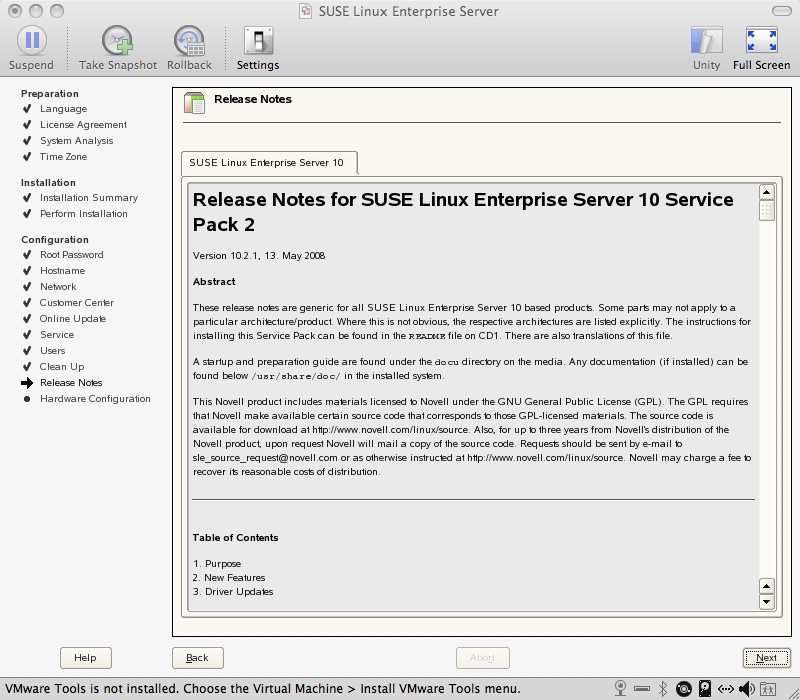The height and width of the screenshot is (700, 800).
Task: Suspend the virtual machine
Action: [32, 47]
